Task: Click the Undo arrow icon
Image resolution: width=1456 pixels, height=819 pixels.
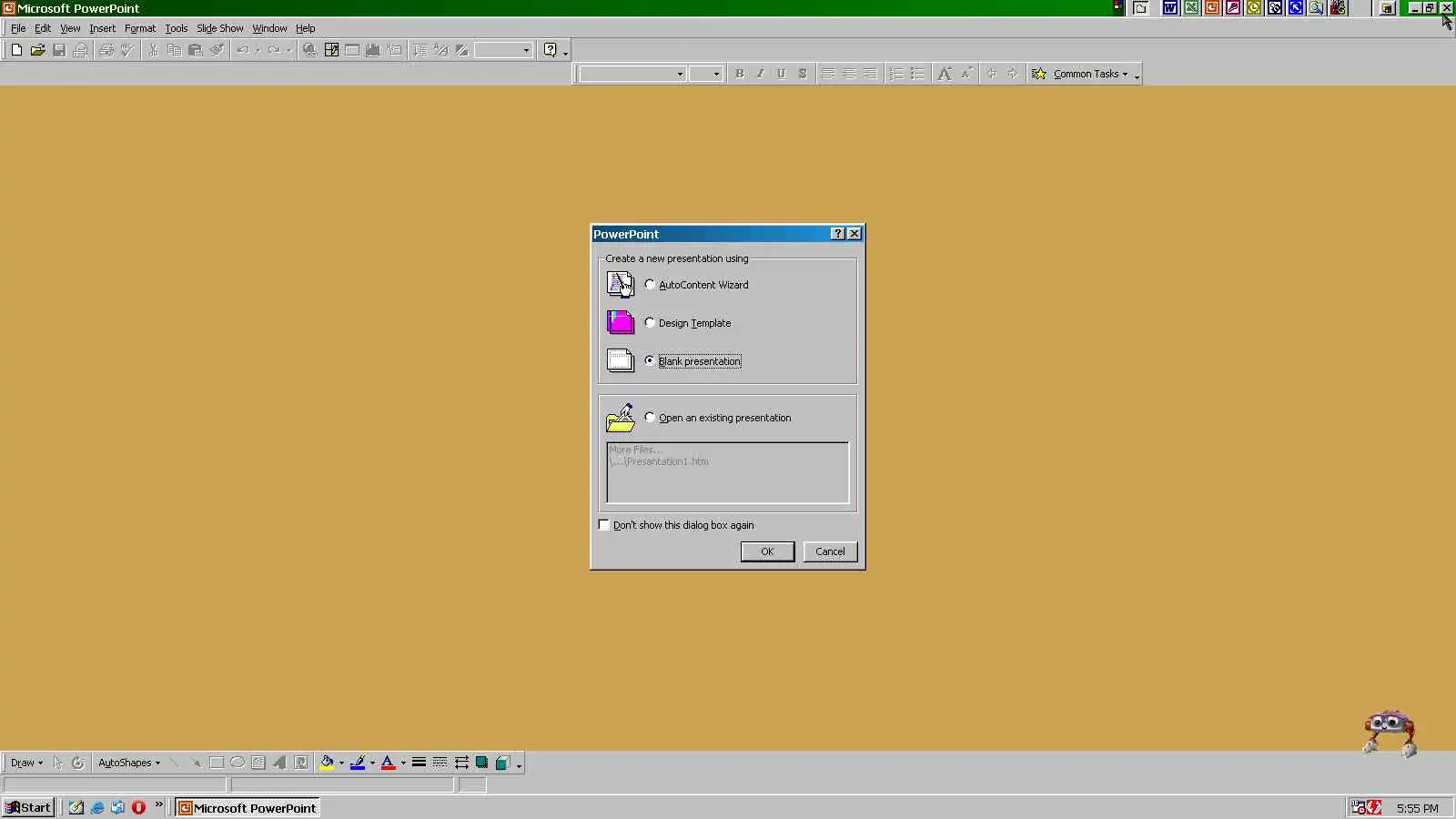Action: (243, 50)
